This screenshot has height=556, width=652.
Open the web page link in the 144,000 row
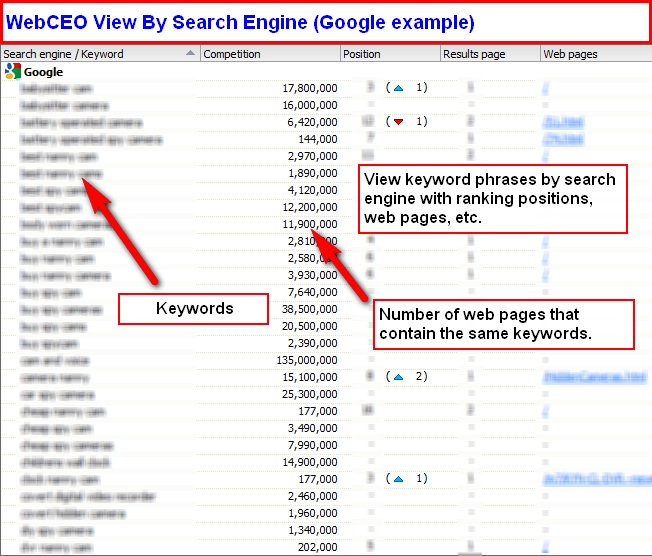563,139
